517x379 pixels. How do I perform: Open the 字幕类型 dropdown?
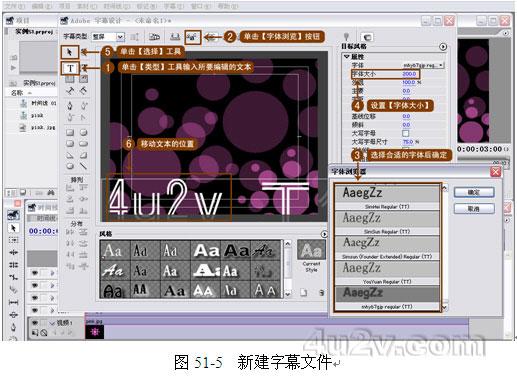(108, 37)
